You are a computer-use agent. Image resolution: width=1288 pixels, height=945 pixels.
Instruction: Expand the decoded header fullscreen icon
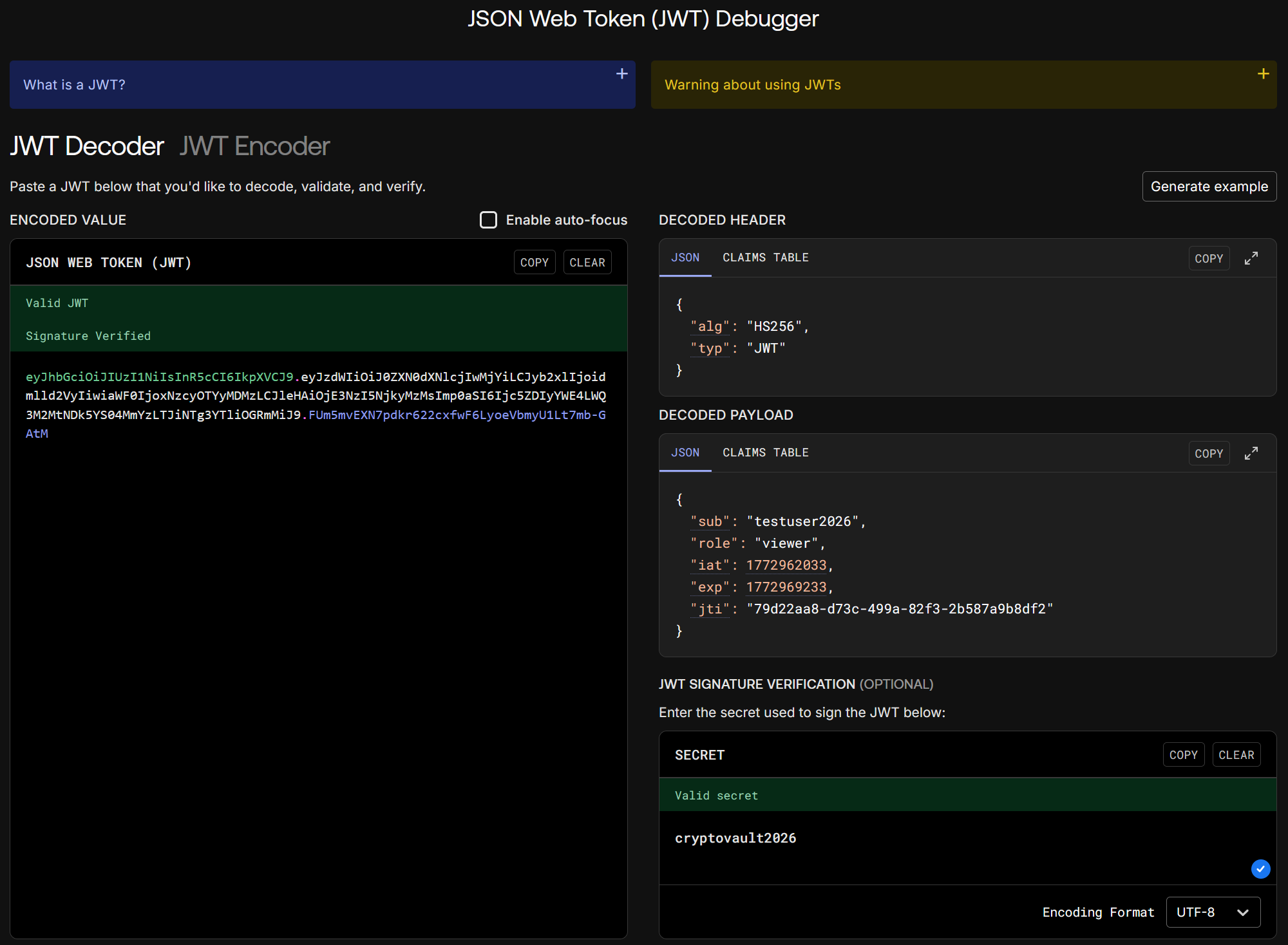(1251, 258)
